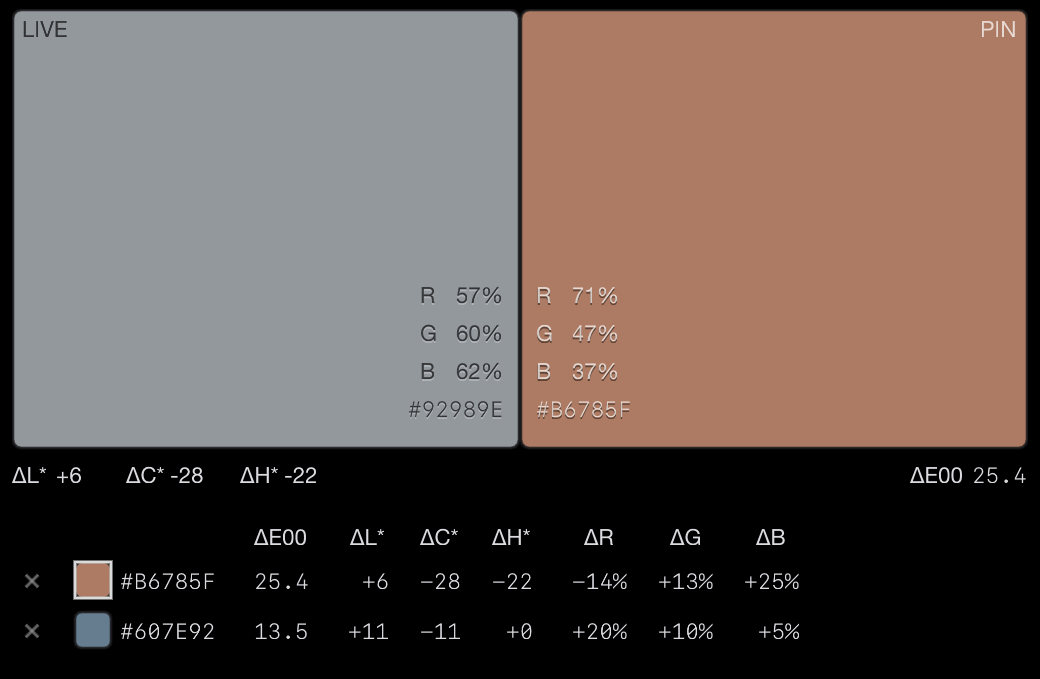
Task: Sort table by ΔG column header
Action: (x=685, y=537)
